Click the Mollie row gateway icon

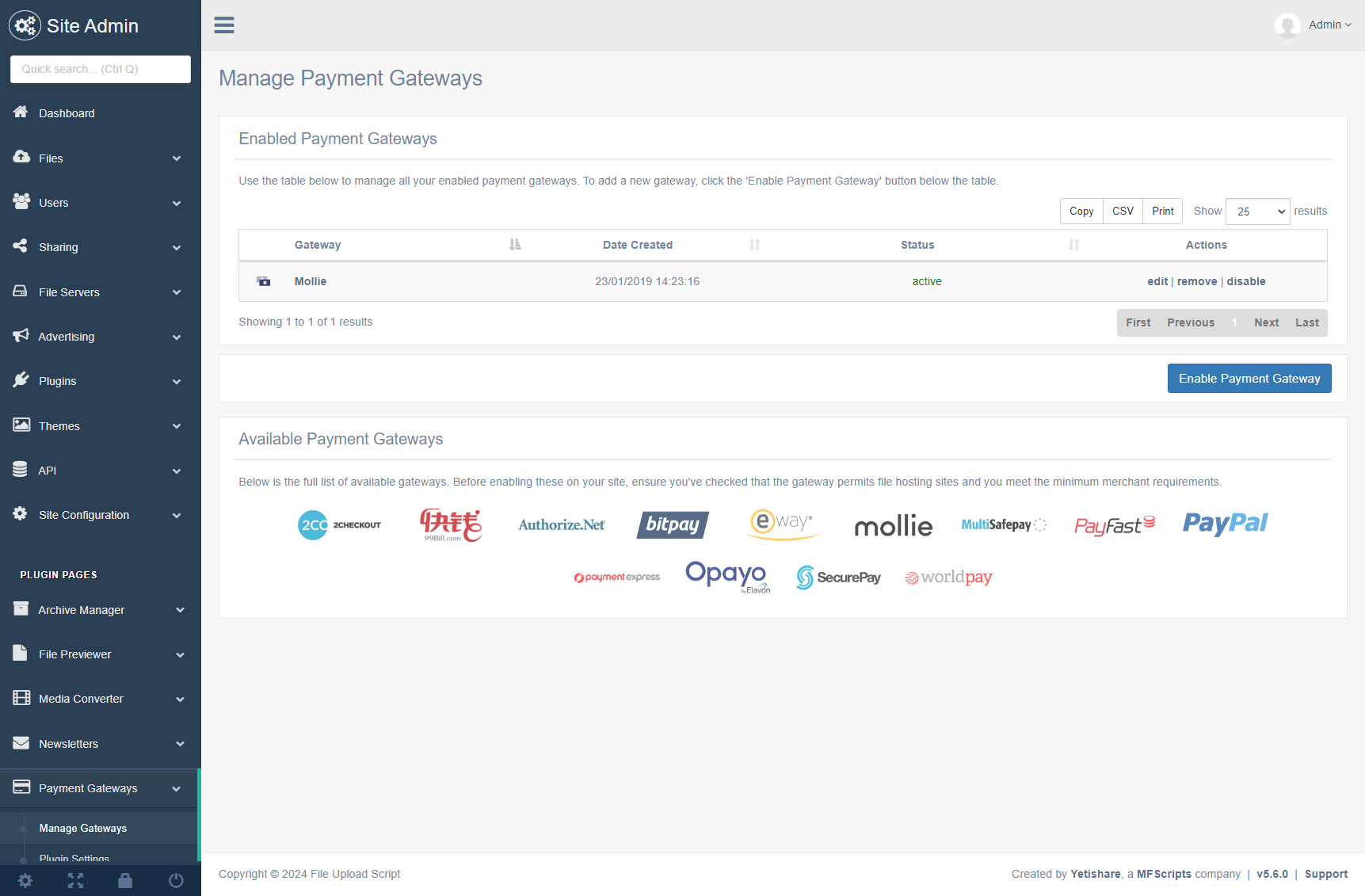264,281
